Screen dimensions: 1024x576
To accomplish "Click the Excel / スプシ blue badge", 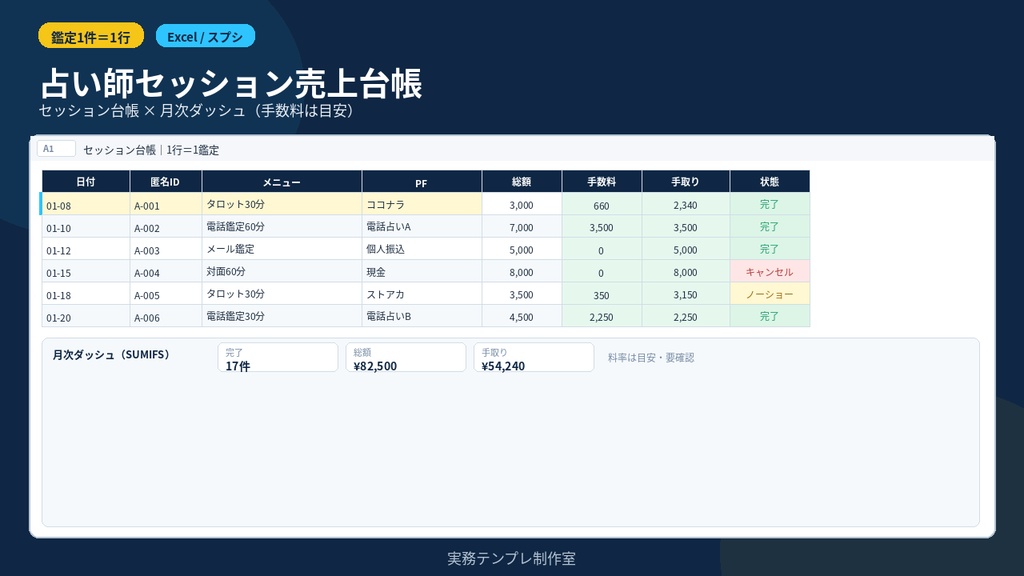I will 205,37.
